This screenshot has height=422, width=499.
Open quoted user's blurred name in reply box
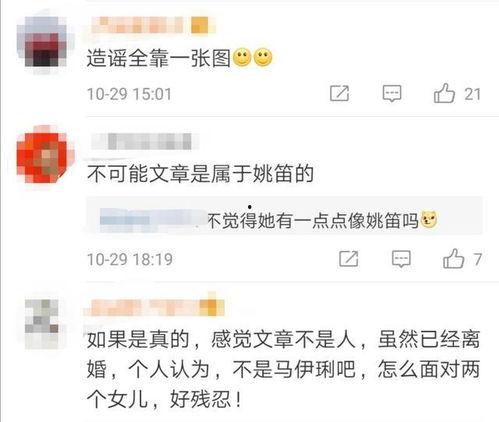tap(153, 220)
